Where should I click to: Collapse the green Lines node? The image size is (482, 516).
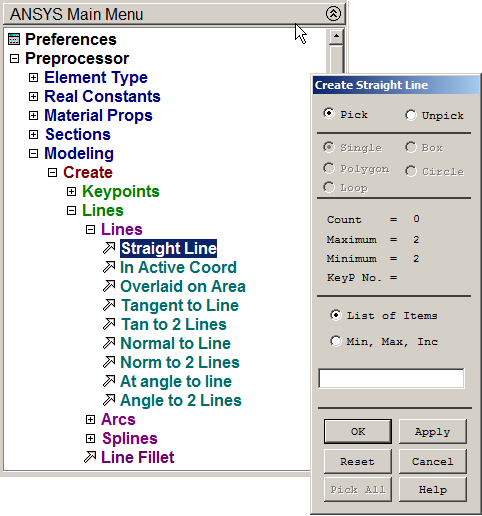tap(71, 211)
